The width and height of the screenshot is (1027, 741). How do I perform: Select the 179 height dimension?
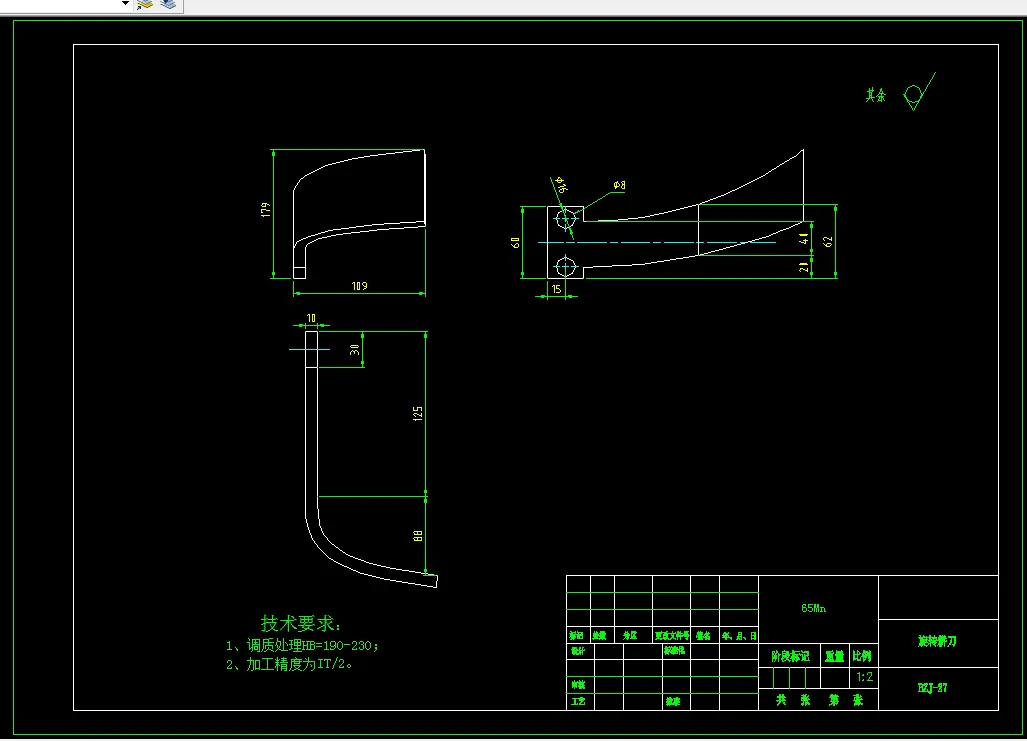[x=265, y=210]
